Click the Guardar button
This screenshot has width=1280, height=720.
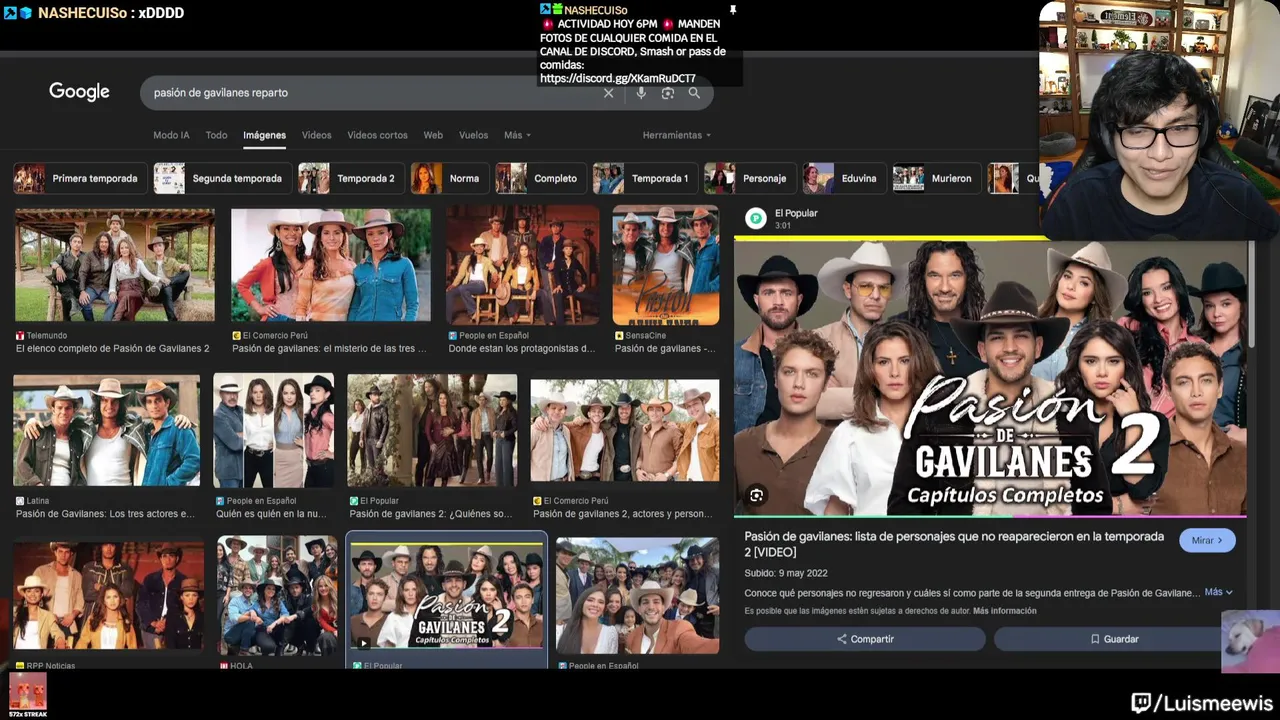[x=1114, y=639]
